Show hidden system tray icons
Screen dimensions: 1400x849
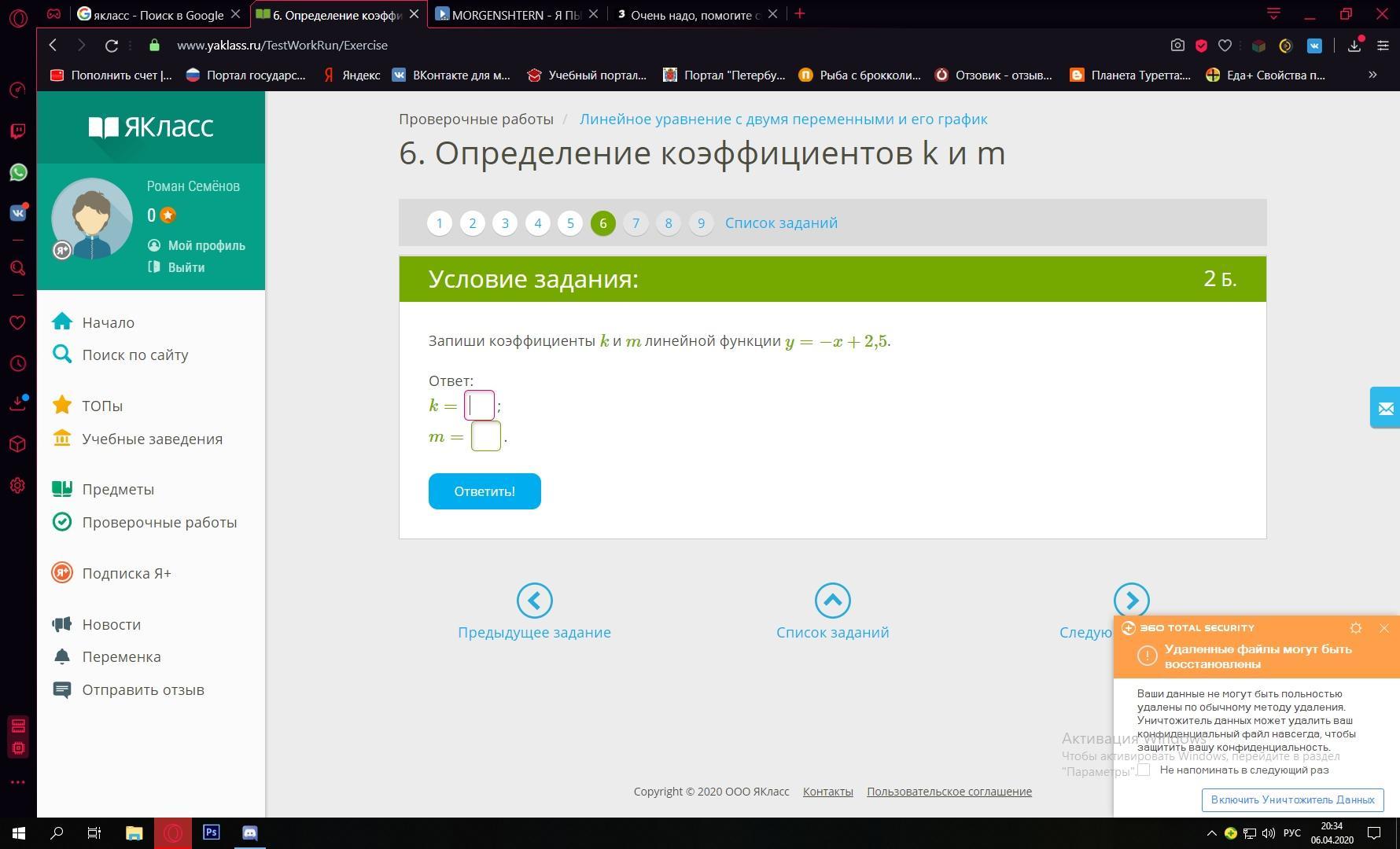point(1211,833)
